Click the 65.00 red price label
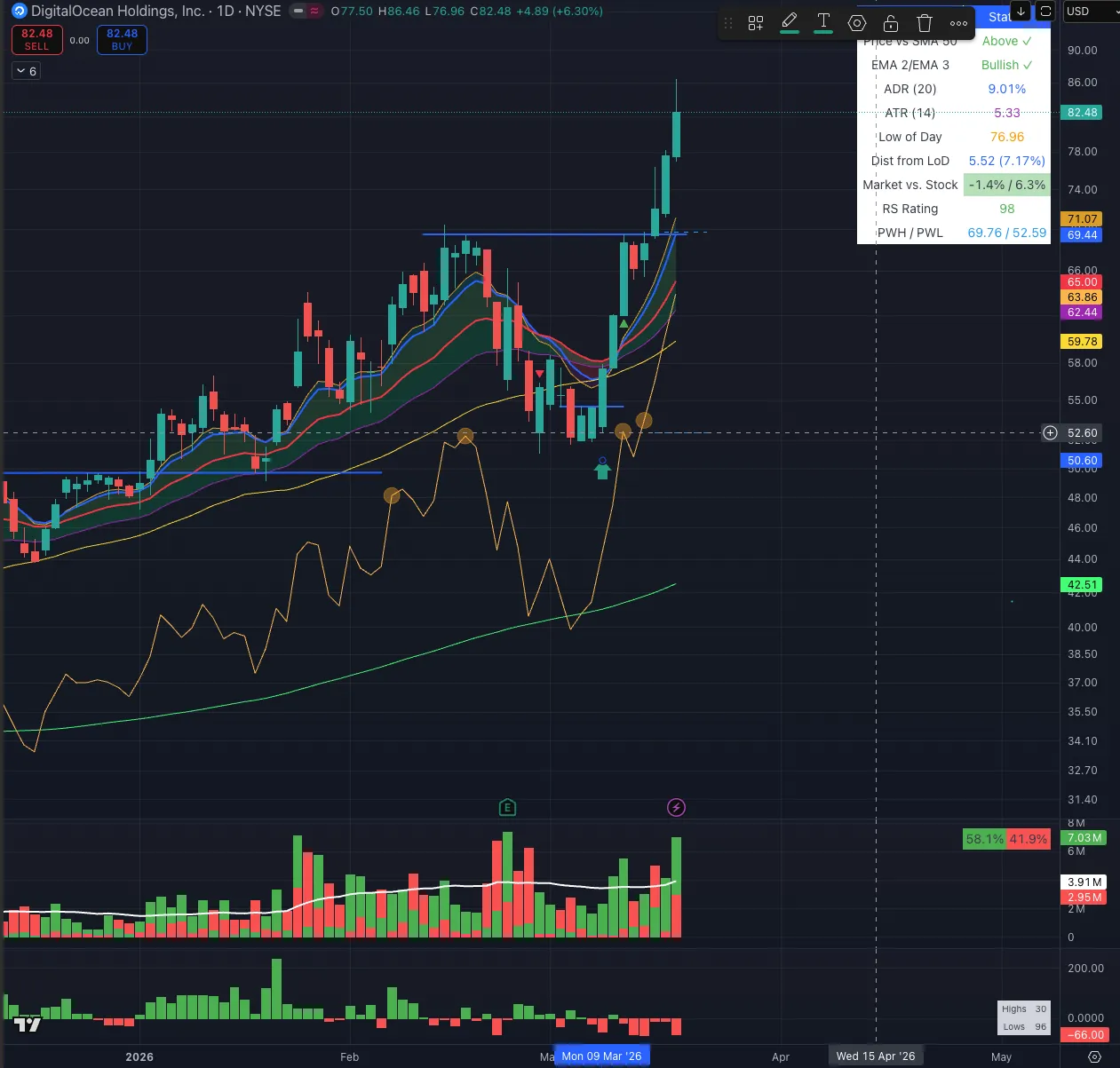This screenshot has width=1120, height=1068. (x=1083, y=282)
